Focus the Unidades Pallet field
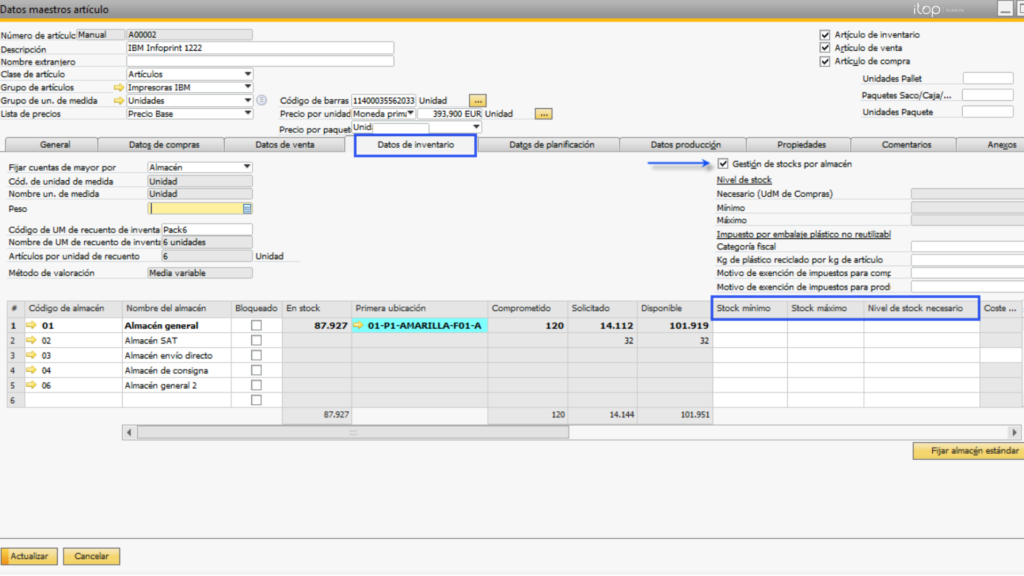 pos(988,78)
